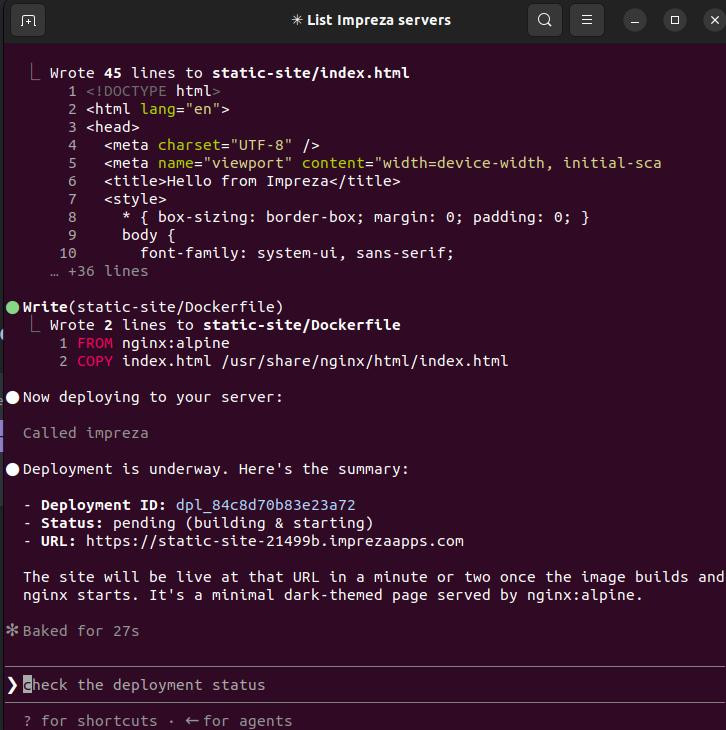This screenshot has width=726, height=730.
Task: Expand the '+36 lines' truncated output
Action: [x=99, y=271]
